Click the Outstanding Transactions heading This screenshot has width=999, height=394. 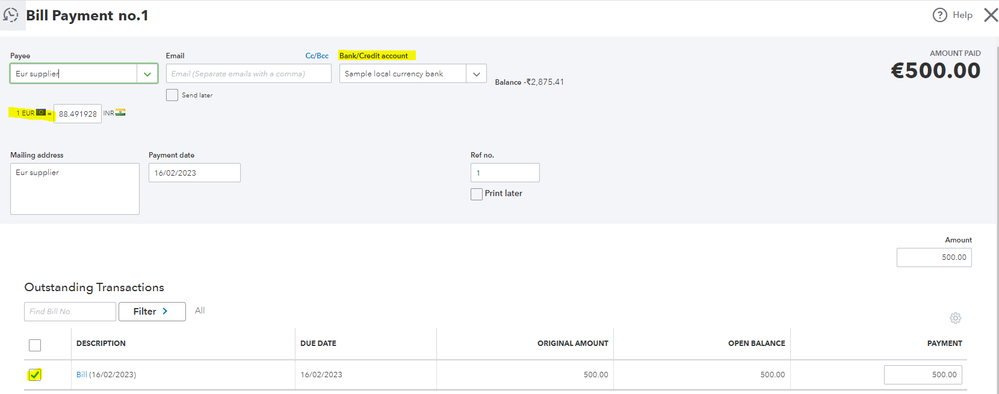[94, 288]
